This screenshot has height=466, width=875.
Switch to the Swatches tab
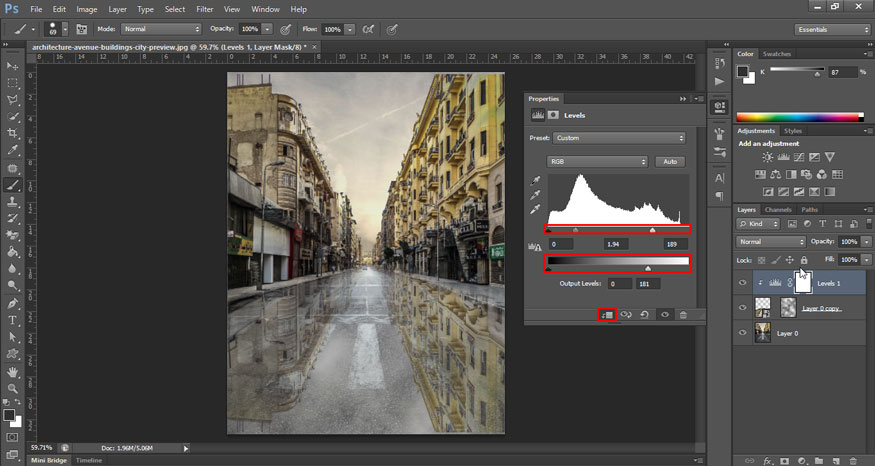pyautogui.click(x=777, y=54)
